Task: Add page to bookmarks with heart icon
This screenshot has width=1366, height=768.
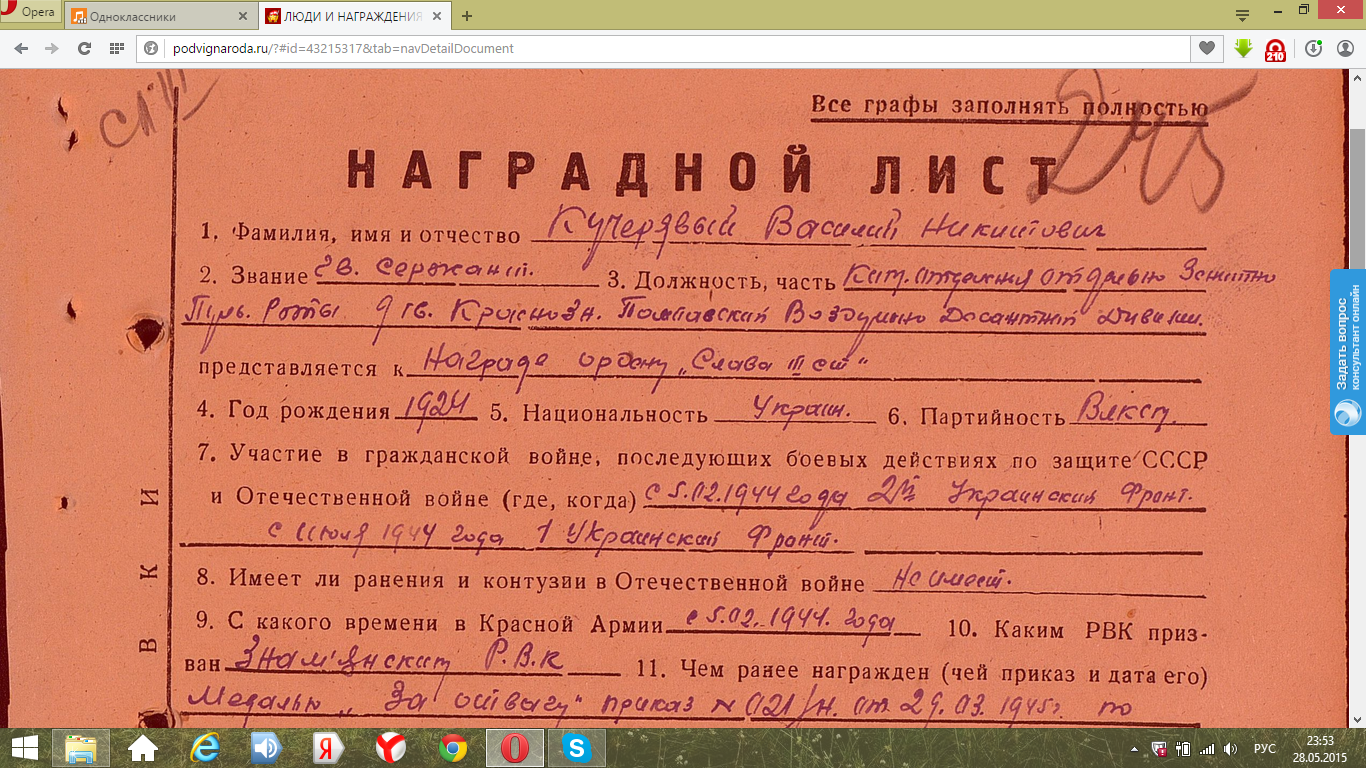Action: click(1207, 48)
